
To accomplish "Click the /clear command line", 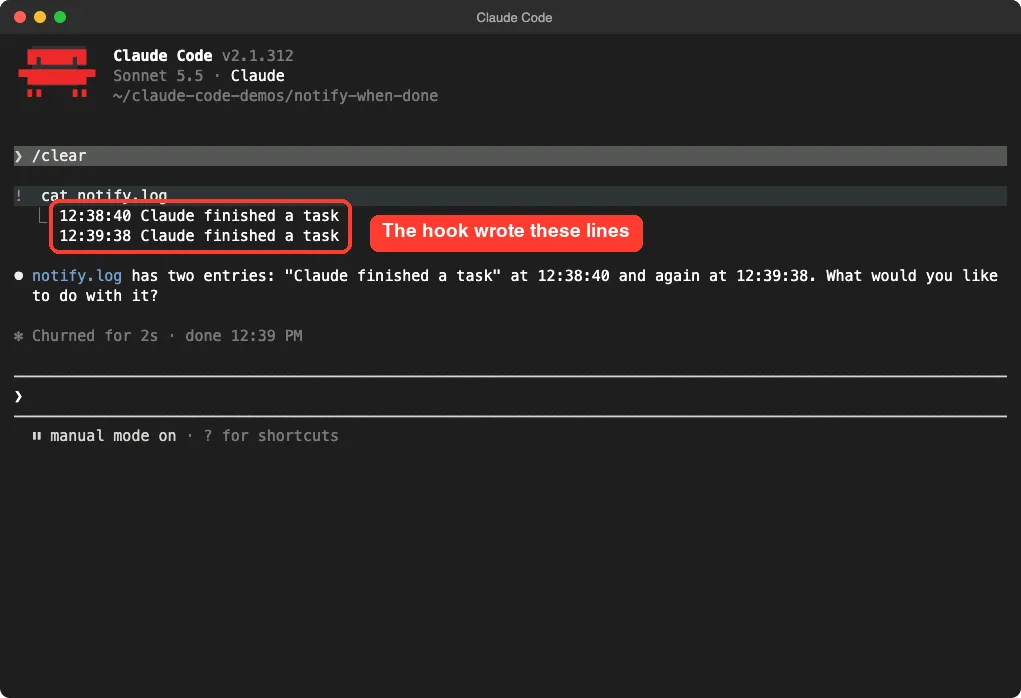I will coord(510,156).
